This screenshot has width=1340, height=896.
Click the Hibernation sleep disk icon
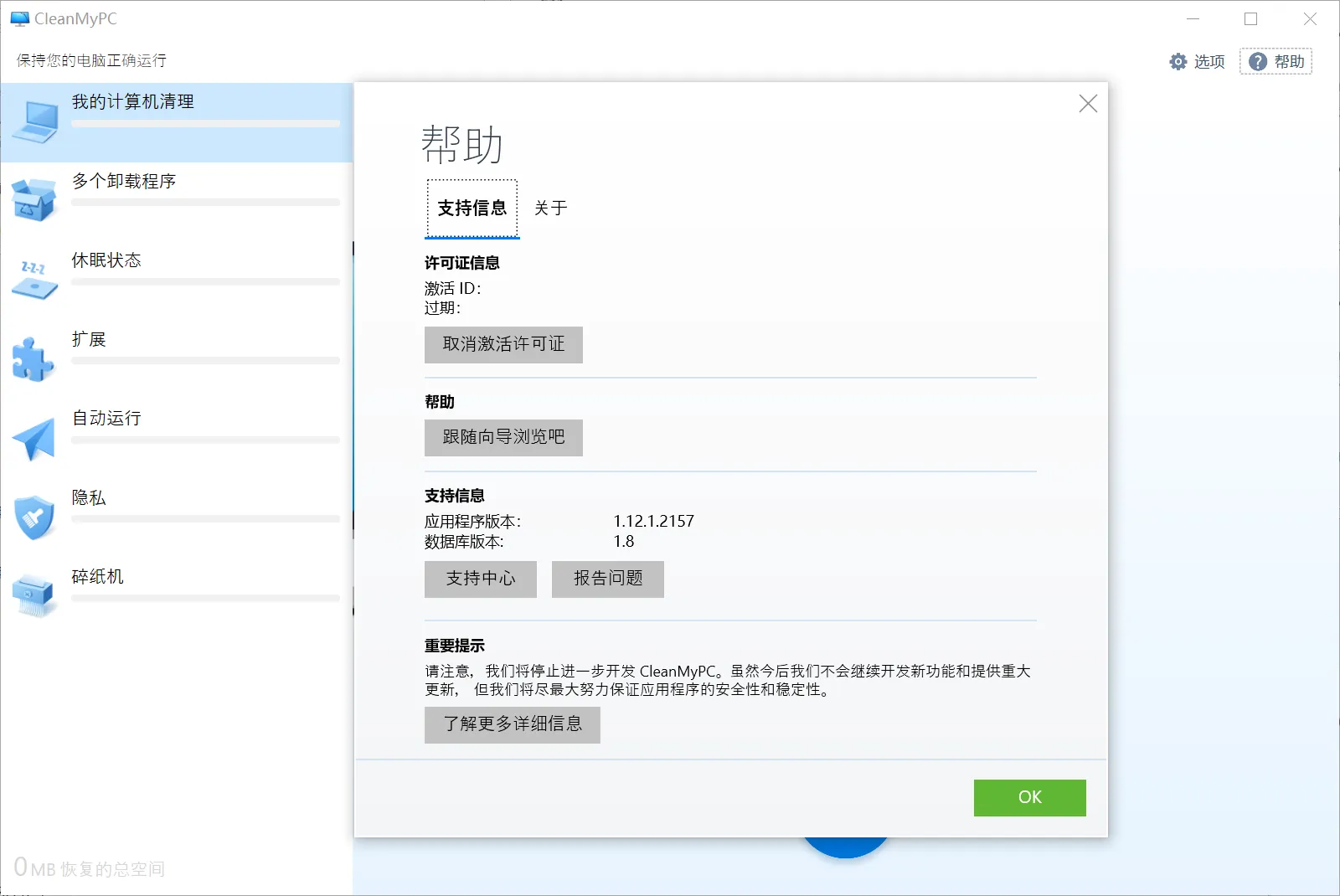pyautogui.click(x=34, y=281)
